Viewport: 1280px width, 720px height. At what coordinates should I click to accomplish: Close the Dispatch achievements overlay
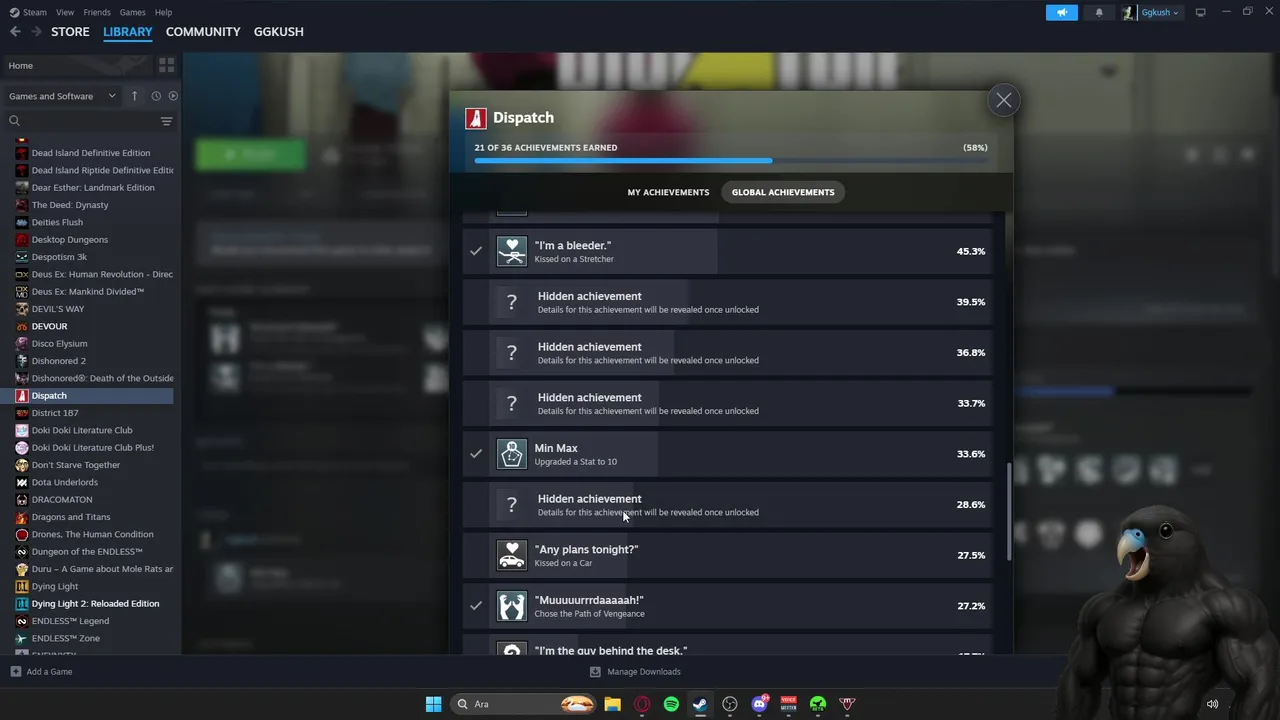tap(1003, 100)
